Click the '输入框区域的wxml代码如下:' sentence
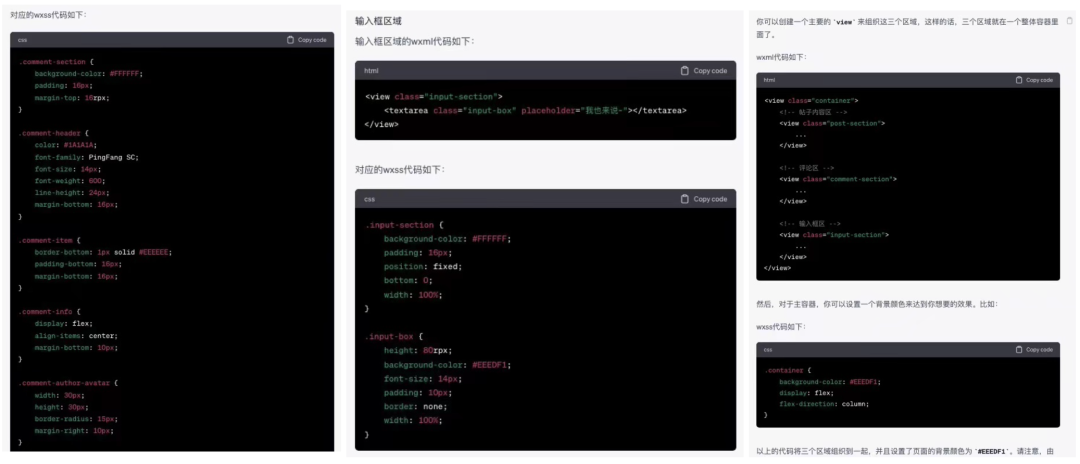 (x=415, y=41)
